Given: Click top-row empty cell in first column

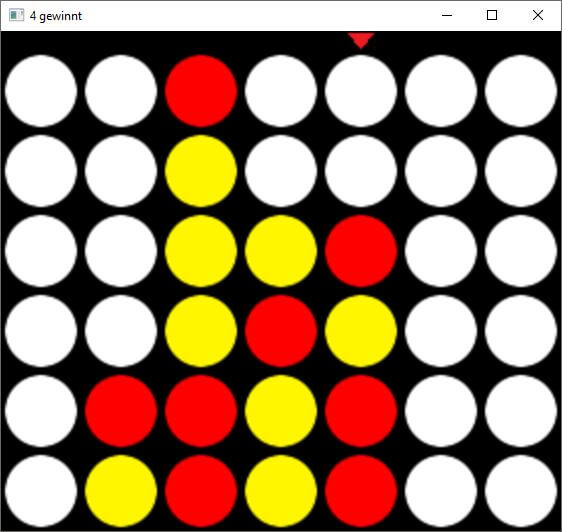Looking at the screenshot, I should (x=41, y=91).
